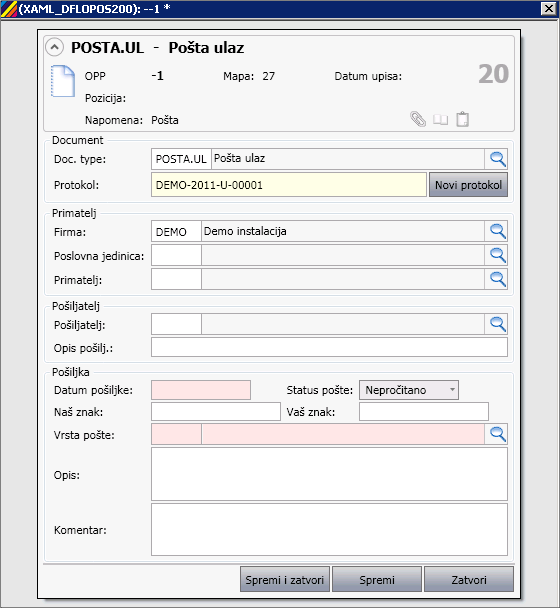The width and height of the screenshot is (560, 608).
Task: Click into the Naš znak field
Action: click(216, 411)
